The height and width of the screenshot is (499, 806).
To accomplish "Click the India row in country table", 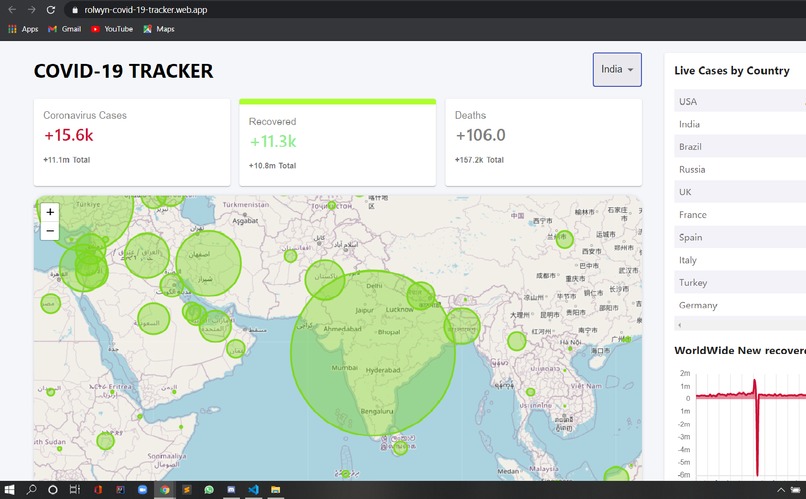I will [740, 124].
